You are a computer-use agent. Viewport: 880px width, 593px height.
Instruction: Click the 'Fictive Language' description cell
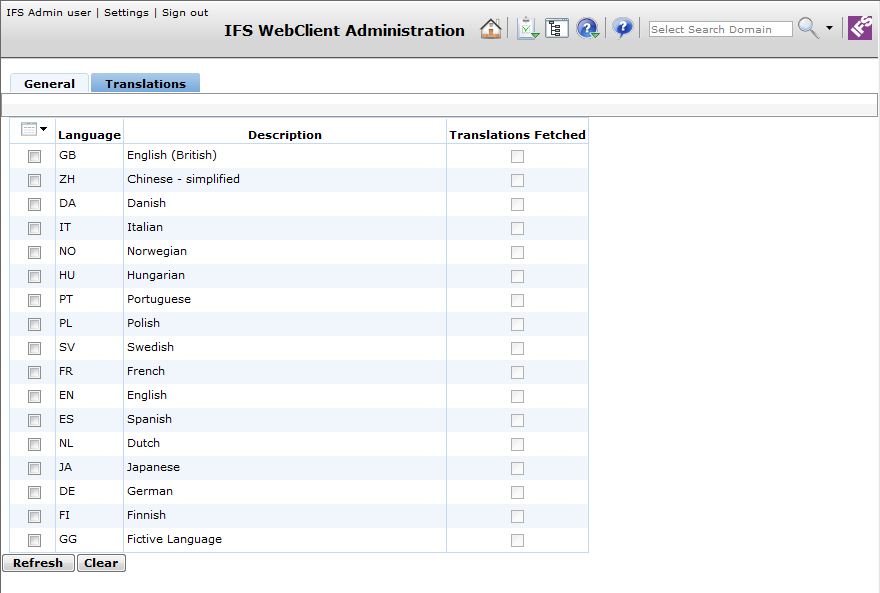(x=285, y=539)
